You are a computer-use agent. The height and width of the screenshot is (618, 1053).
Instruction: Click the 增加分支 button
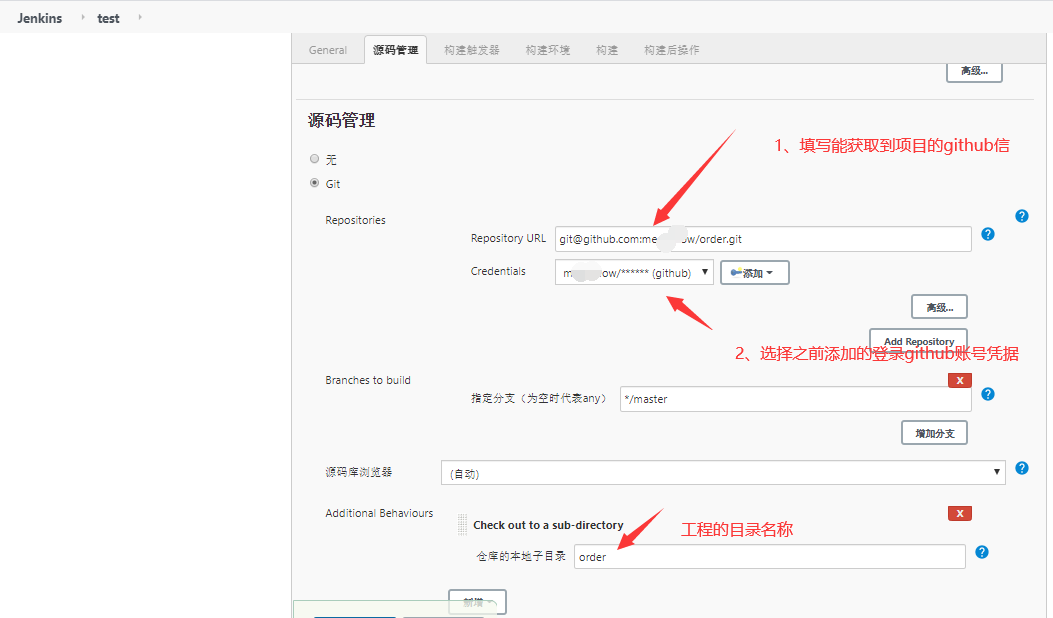[x=934, y=433]
